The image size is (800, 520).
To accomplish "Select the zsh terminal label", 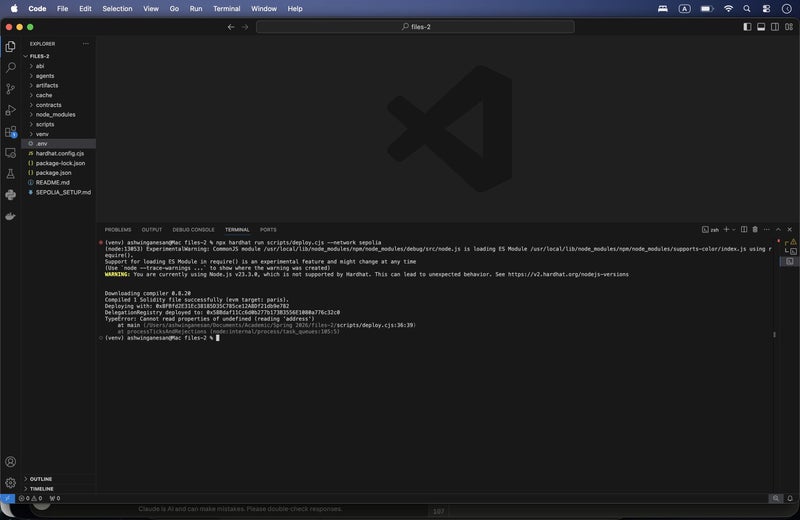I will [x=710, y=230].
